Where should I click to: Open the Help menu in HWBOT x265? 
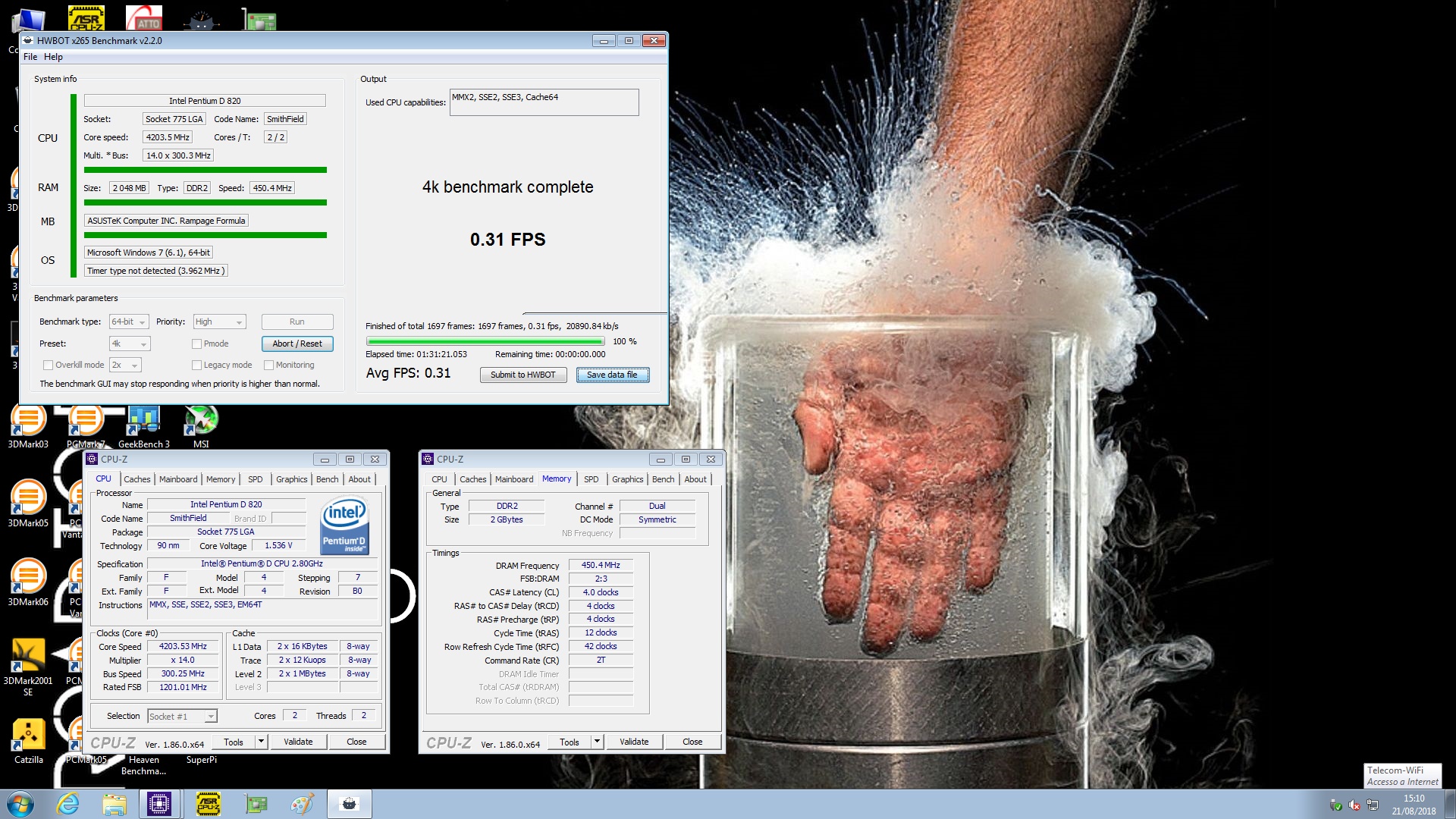pos(53,57)
